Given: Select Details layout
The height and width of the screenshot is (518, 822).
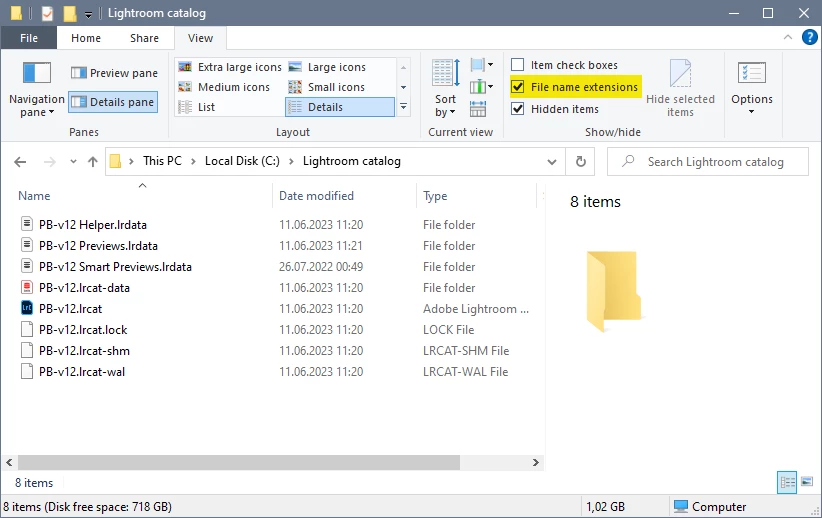Looking at the screenshot, I should point(340,107).
